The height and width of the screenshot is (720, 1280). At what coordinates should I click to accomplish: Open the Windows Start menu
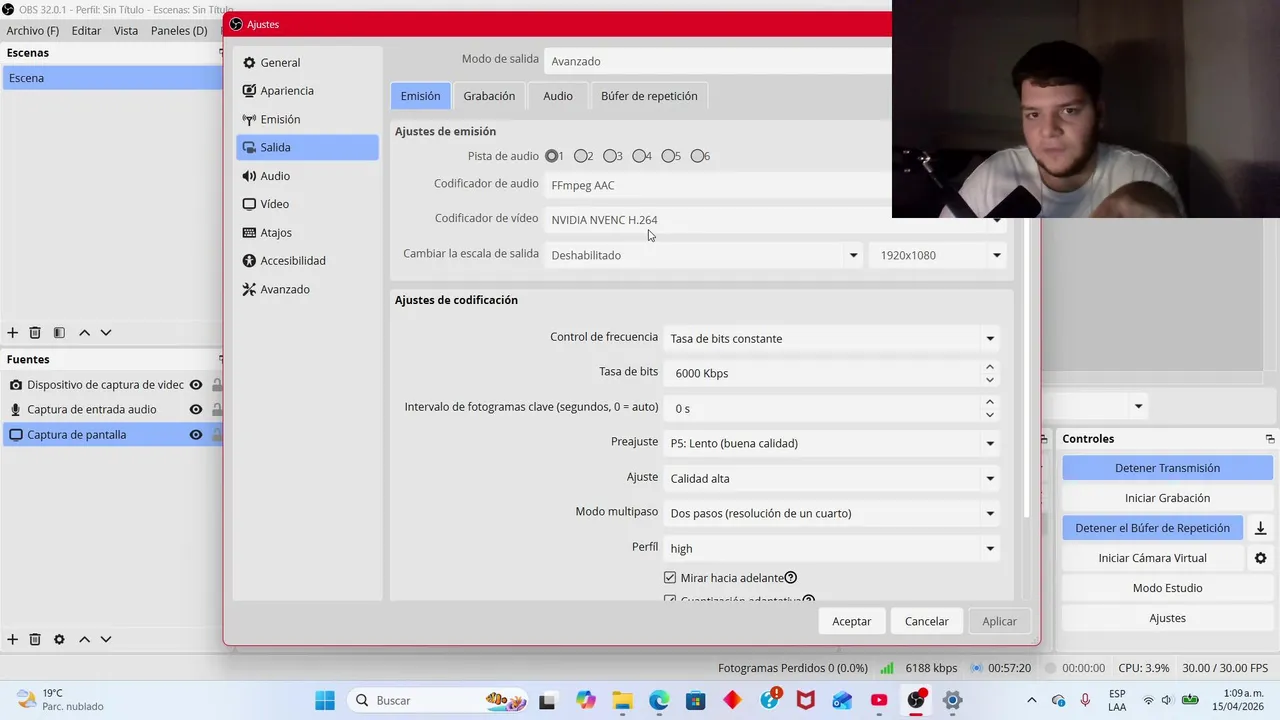coord(325,700)
